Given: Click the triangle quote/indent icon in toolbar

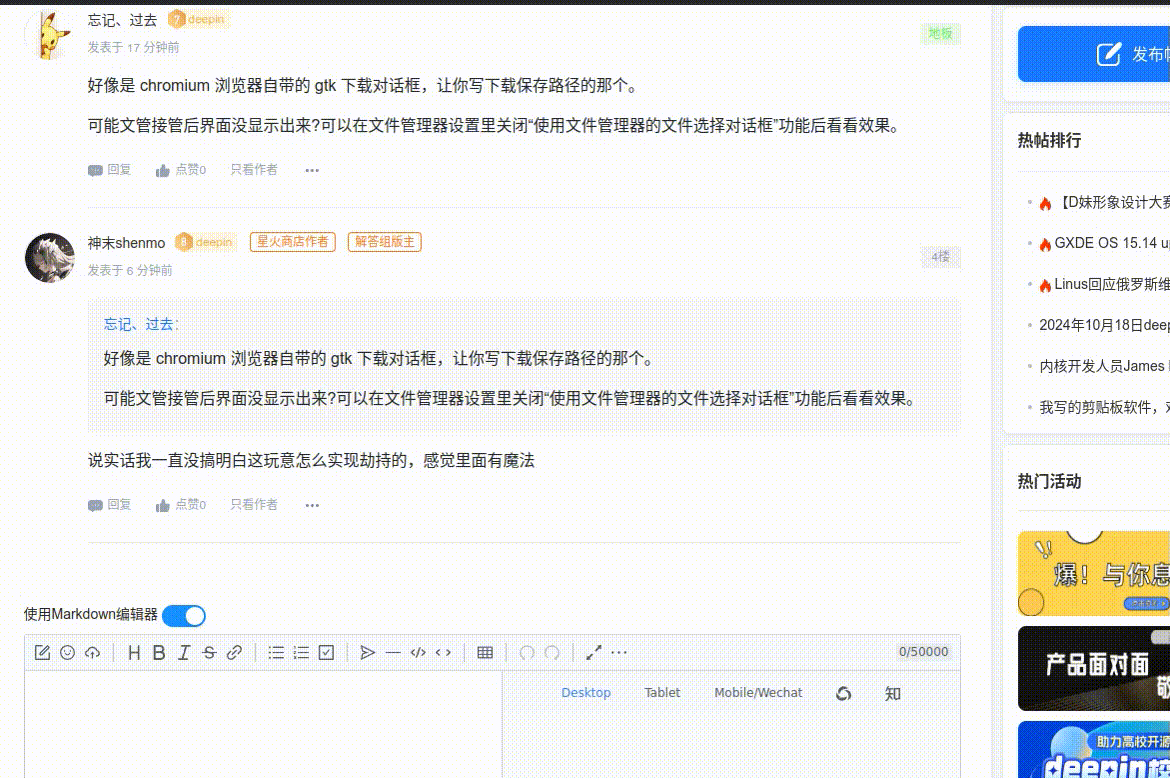Looking at the screenshot, I should pos(367,653).
